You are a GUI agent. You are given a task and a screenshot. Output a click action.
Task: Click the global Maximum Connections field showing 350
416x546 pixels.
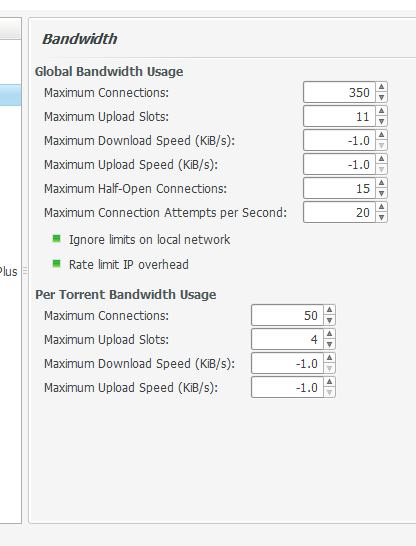coord(339,92)
